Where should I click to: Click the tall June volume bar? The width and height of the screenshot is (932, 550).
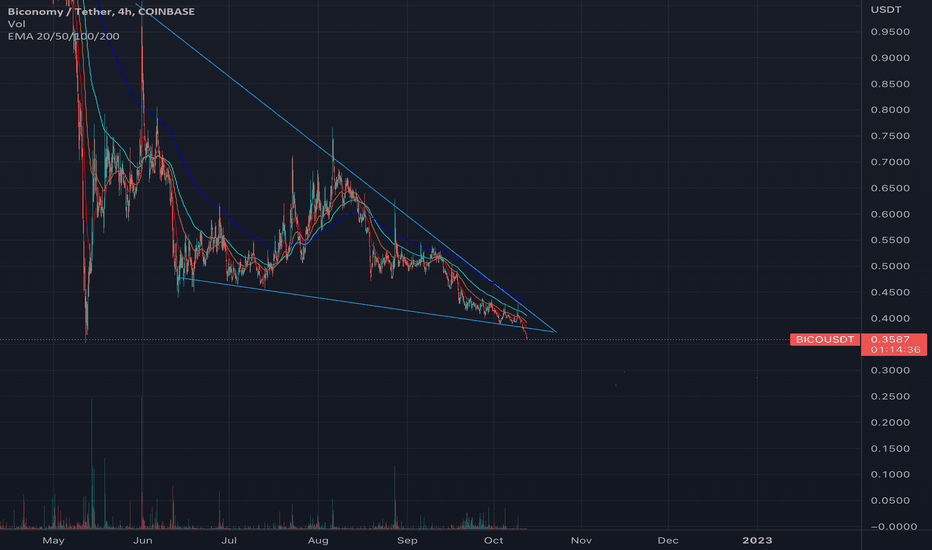pyautogui.click(x=142, y=463)
